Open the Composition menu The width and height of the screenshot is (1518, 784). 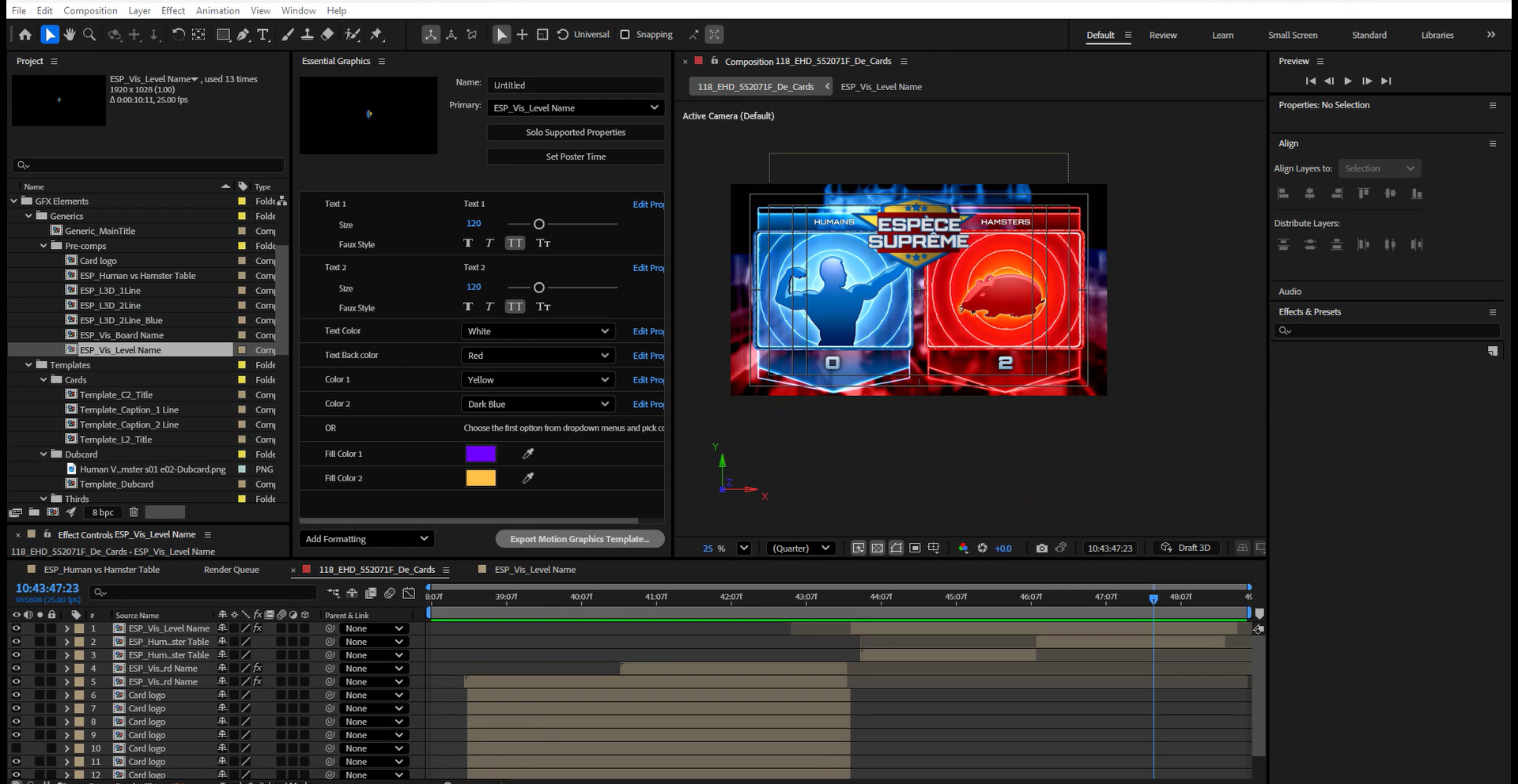90,10
